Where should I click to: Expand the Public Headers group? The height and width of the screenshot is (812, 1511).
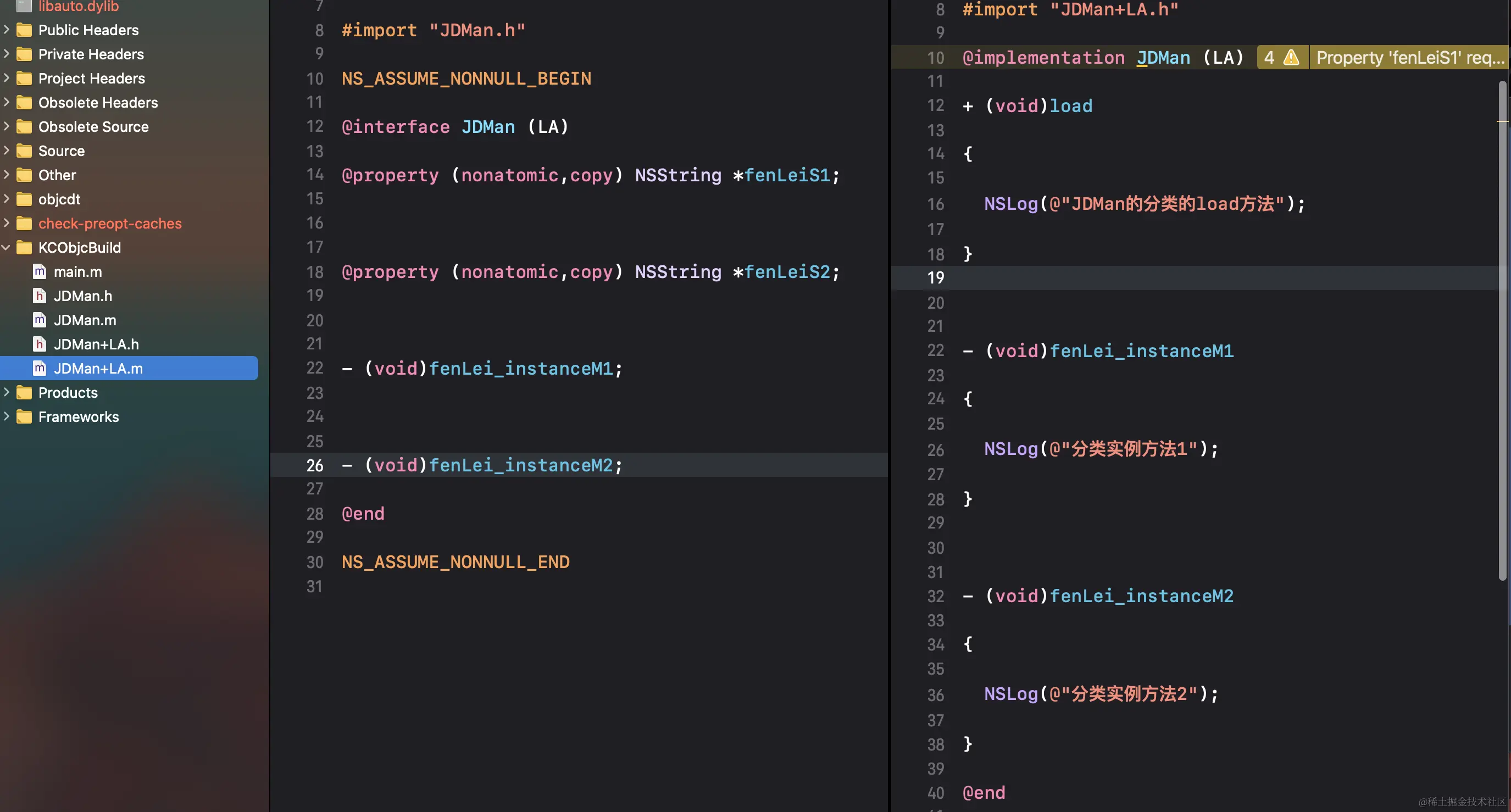[7, 29]
